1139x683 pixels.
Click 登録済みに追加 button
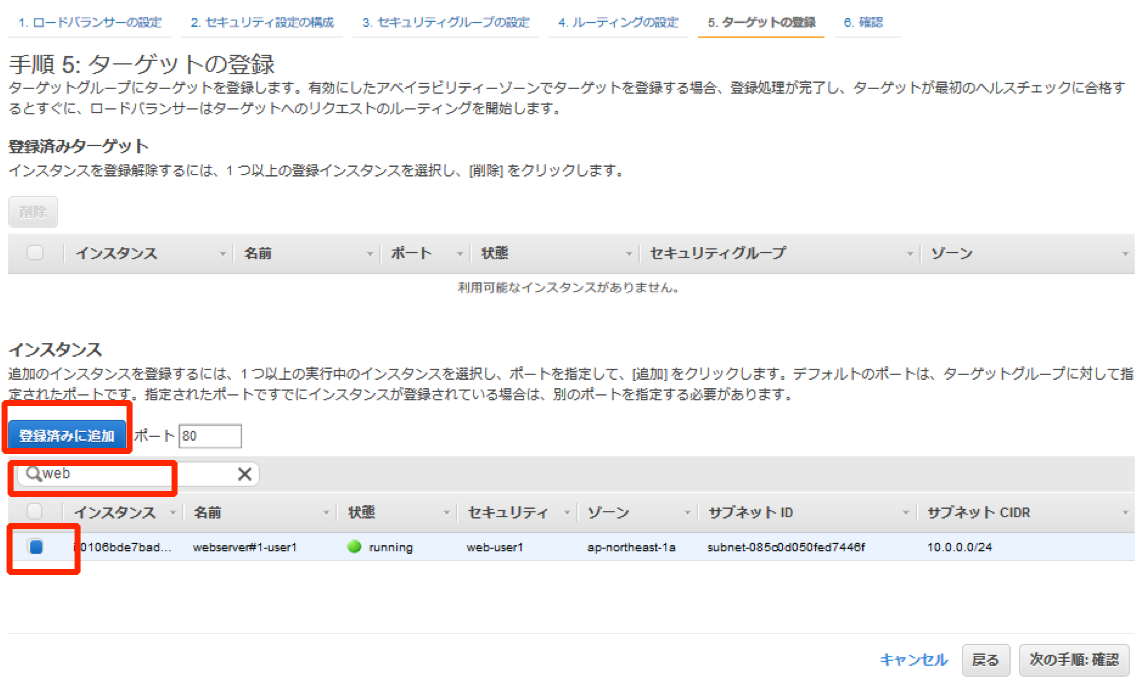pos(67,435)
